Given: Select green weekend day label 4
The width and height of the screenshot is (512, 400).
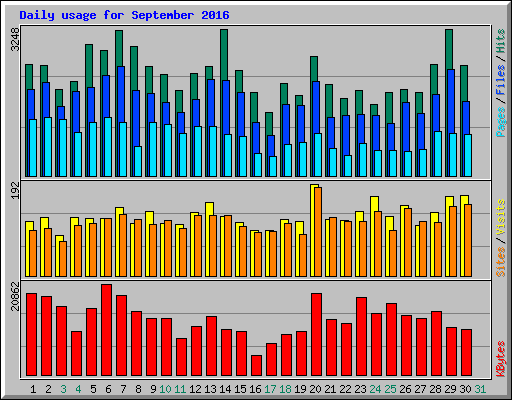Looking at the screenshot, I should [78, 389].
